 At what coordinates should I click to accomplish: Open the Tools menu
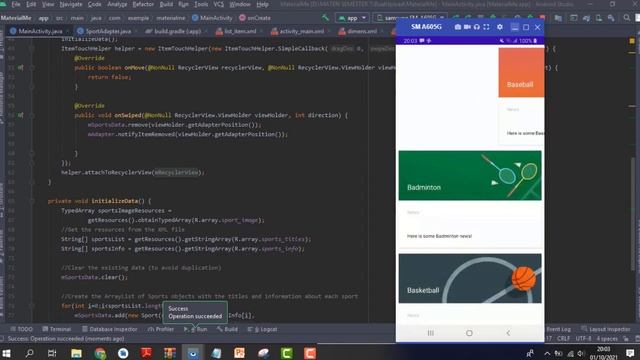coord(201,4)
